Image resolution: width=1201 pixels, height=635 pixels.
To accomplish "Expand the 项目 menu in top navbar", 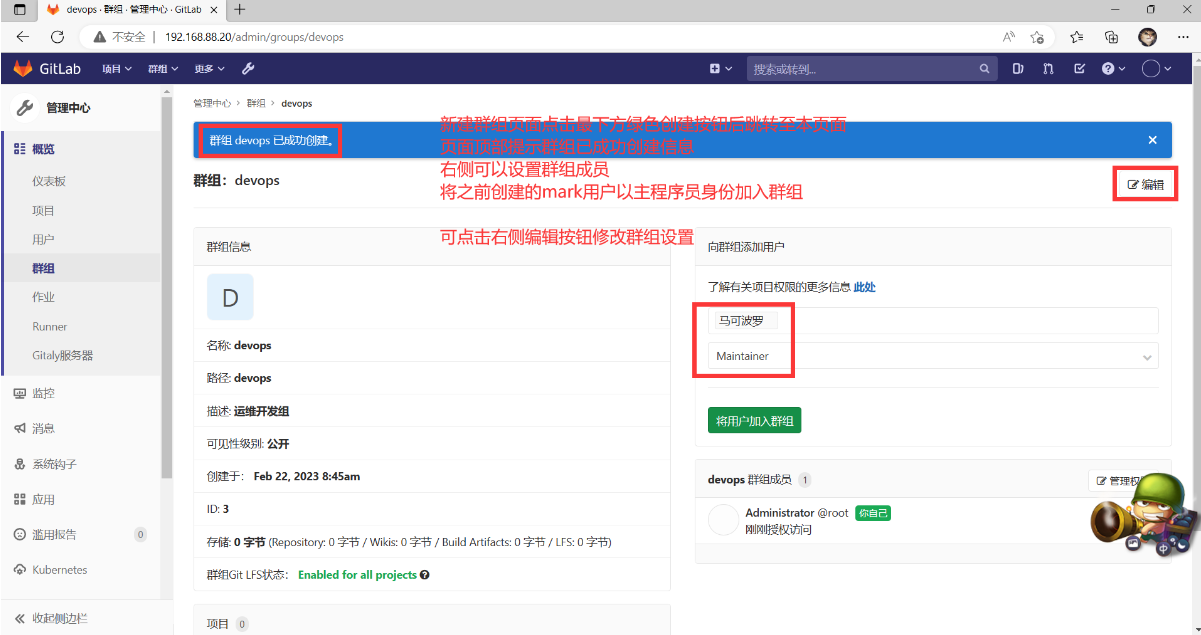I will [x=117, y=69].
